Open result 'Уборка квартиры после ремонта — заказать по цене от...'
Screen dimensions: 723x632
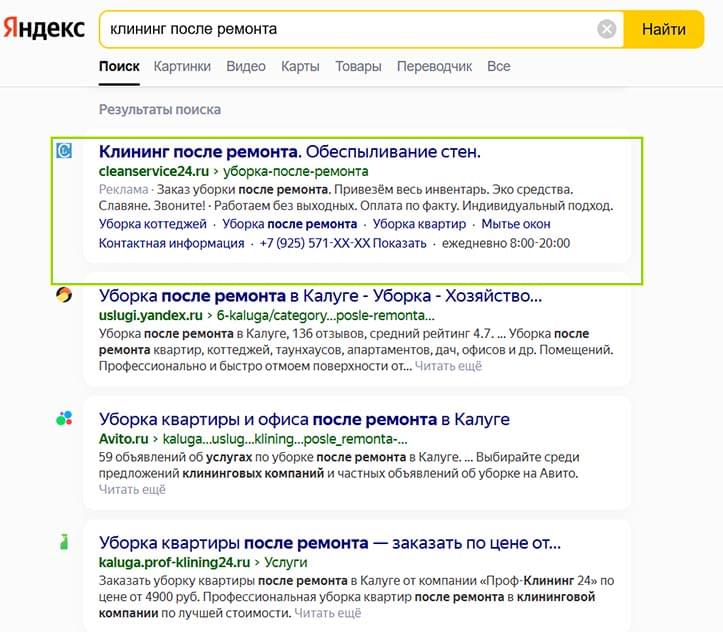pos(330,543)
